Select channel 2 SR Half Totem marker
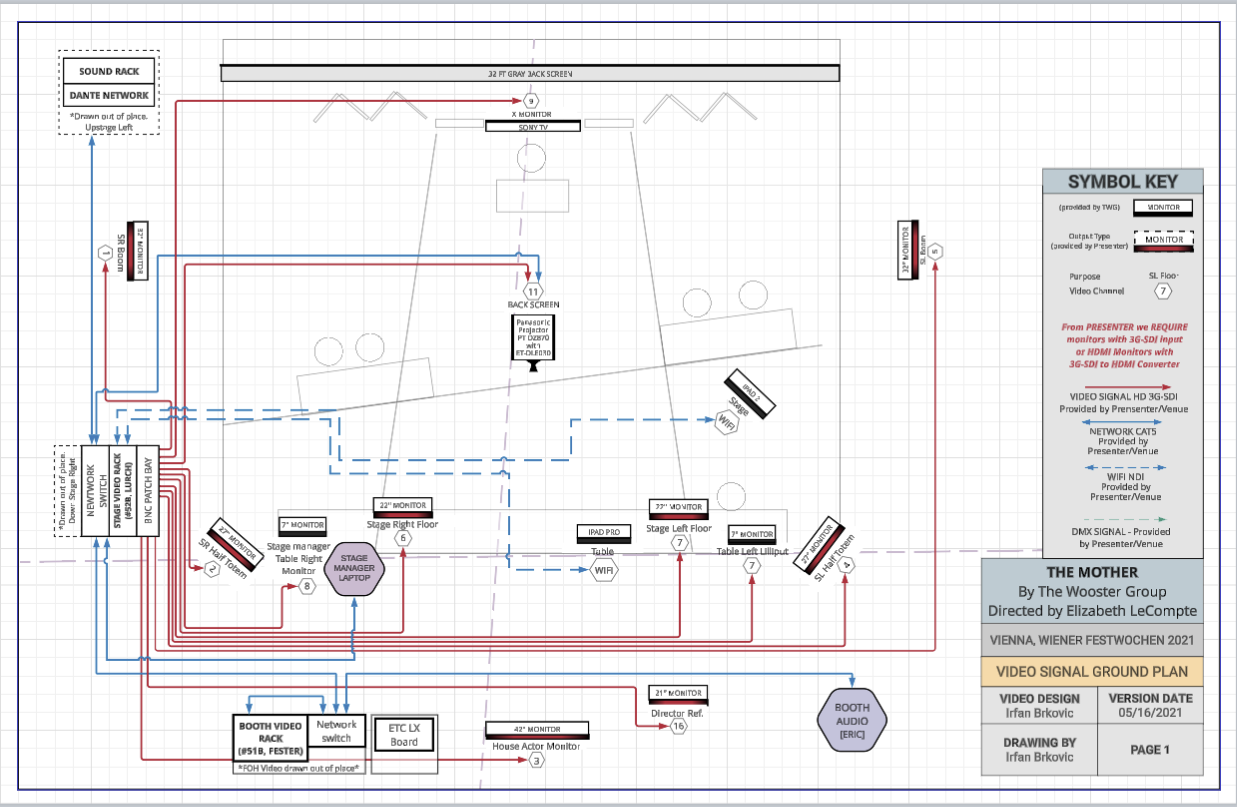Viewport: 1237px width, 807px height. point(212,570)
